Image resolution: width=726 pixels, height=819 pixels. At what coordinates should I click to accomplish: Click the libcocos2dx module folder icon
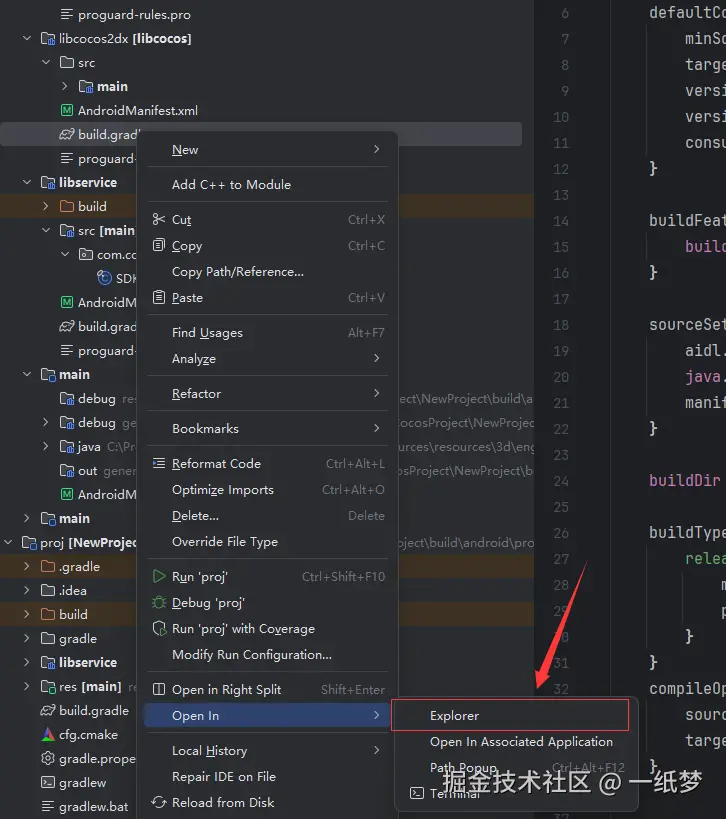(x=48, y=39)
